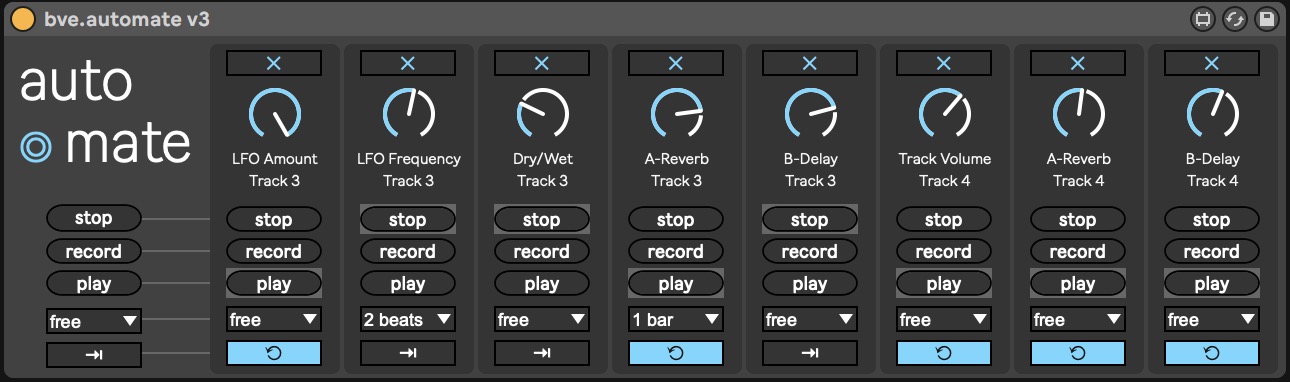Open the free dropdown under B-Delay Track 3
This screenshot has height=382, width=1290.
(x=810, y=320)
